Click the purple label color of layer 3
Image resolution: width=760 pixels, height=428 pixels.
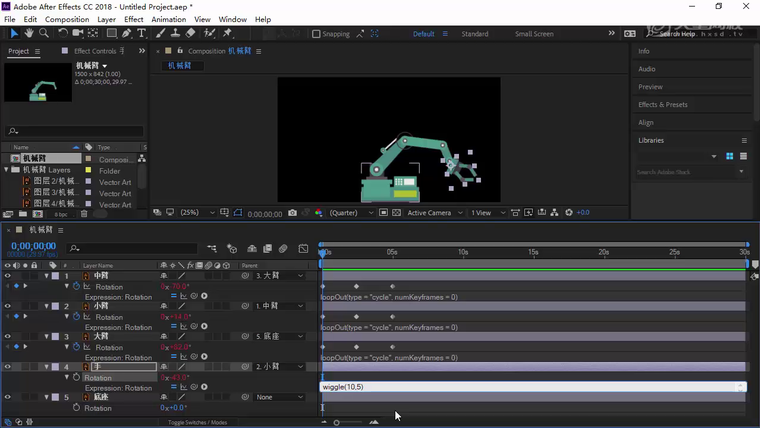(55, 337)
